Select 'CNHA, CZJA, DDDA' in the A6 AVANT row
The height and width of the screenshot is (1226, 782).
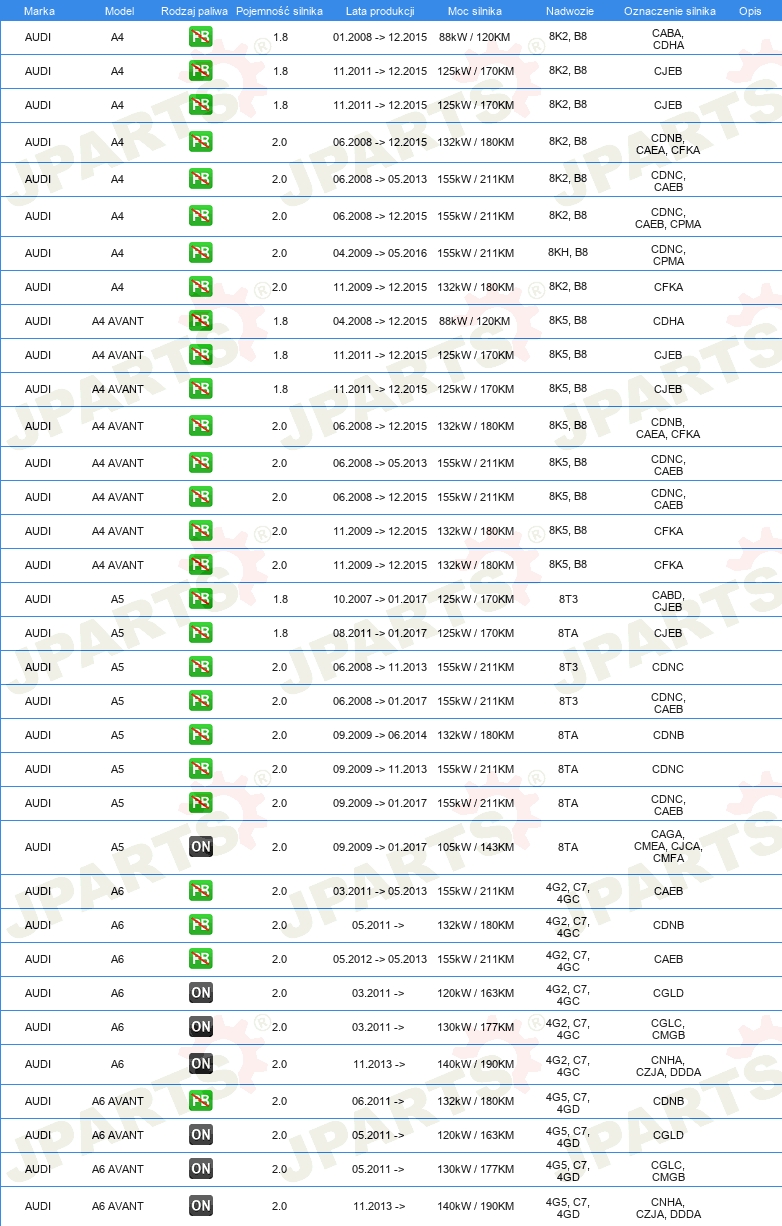(x=668, y=1208)
